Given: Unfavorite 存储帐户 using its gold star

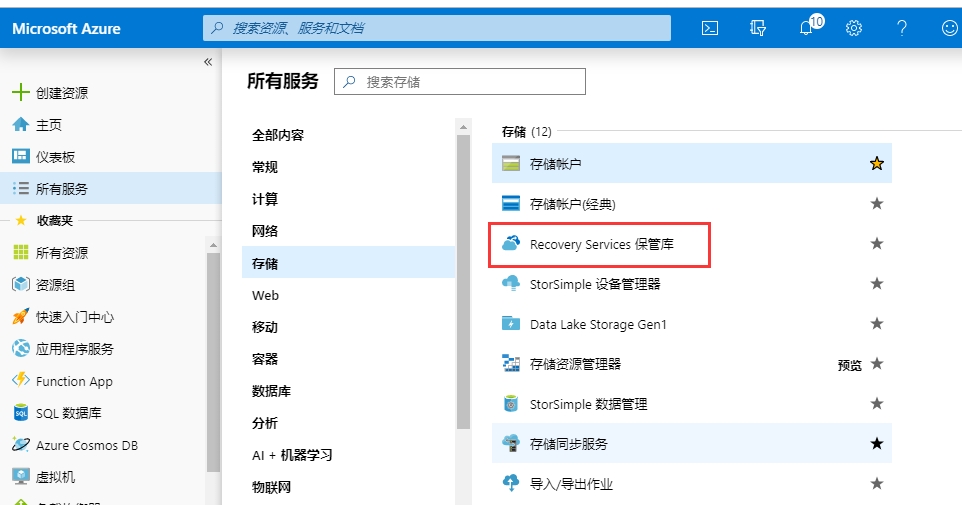Looking at the screenshot, I should coord(877,164).
